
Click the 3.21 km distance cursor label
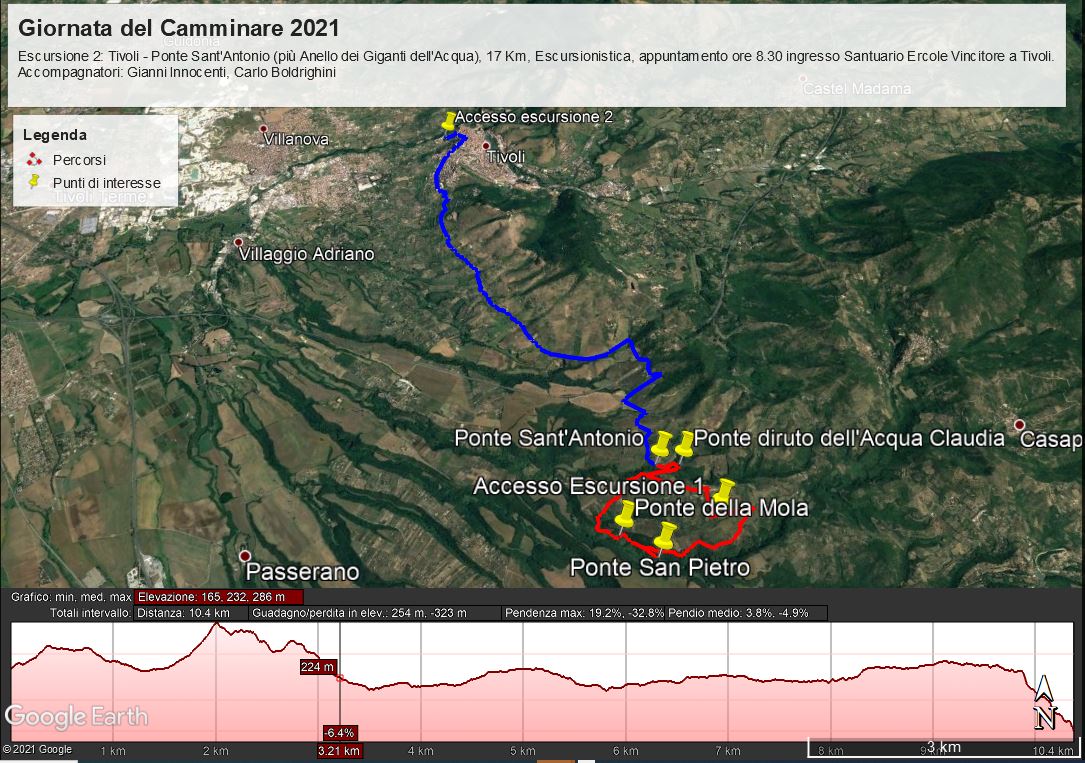(x=339, y=751)
